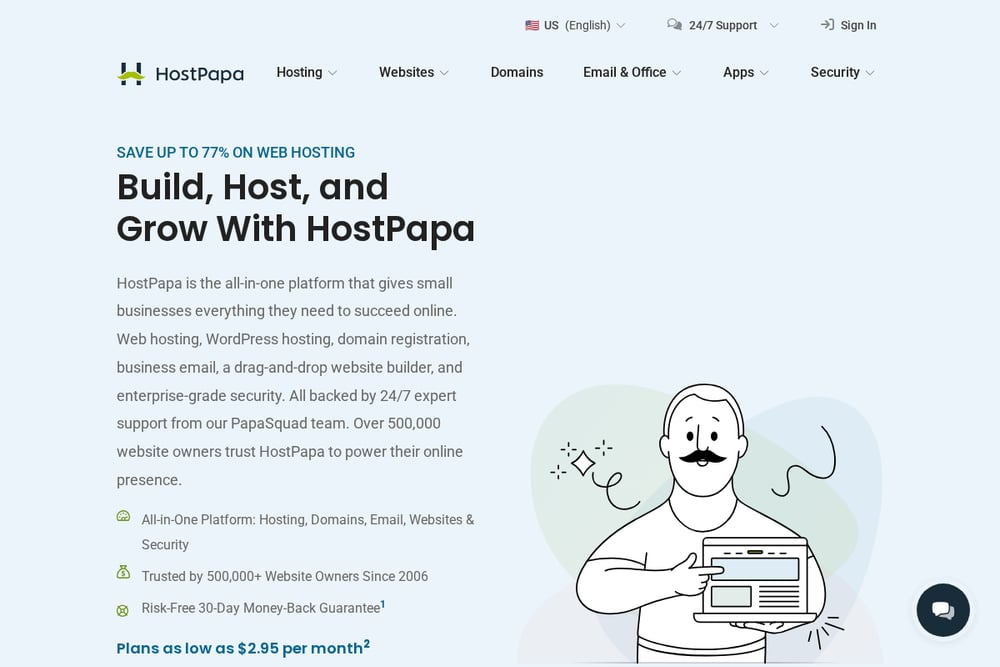Open the Websites navigation menu
Viewport: 1000px width, 667px height.
(406, 73)
